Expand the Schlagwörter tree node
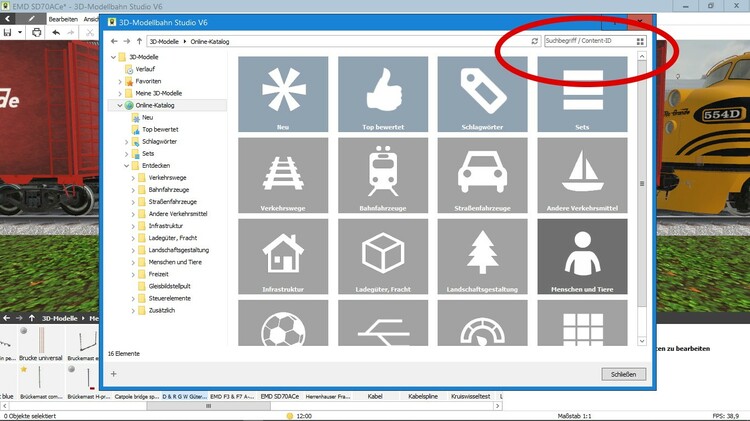Image resolution: width=750 pixels, height=421 pixels. tap(127, 142)
